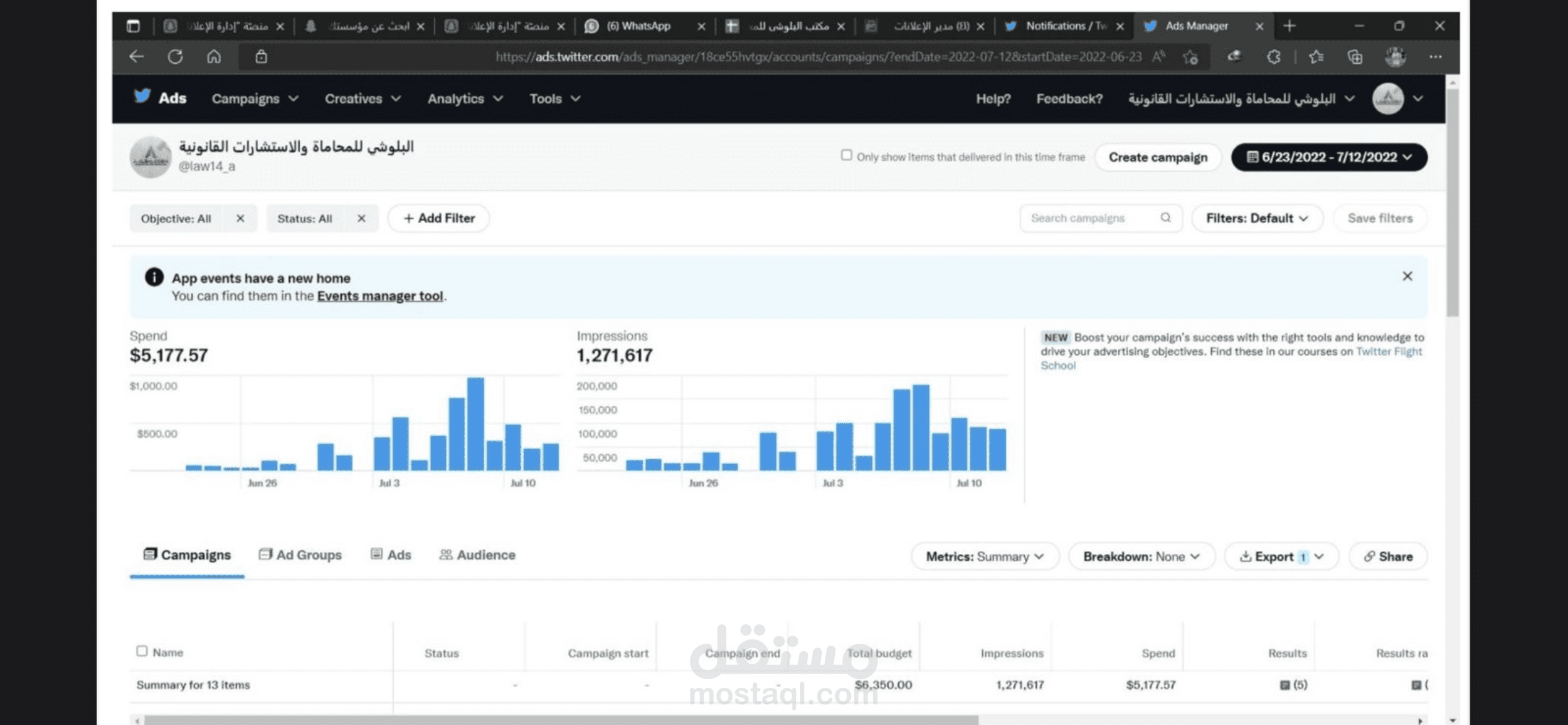
Task: Expand the Creatives dropdown menu
Action: (363, 99)
